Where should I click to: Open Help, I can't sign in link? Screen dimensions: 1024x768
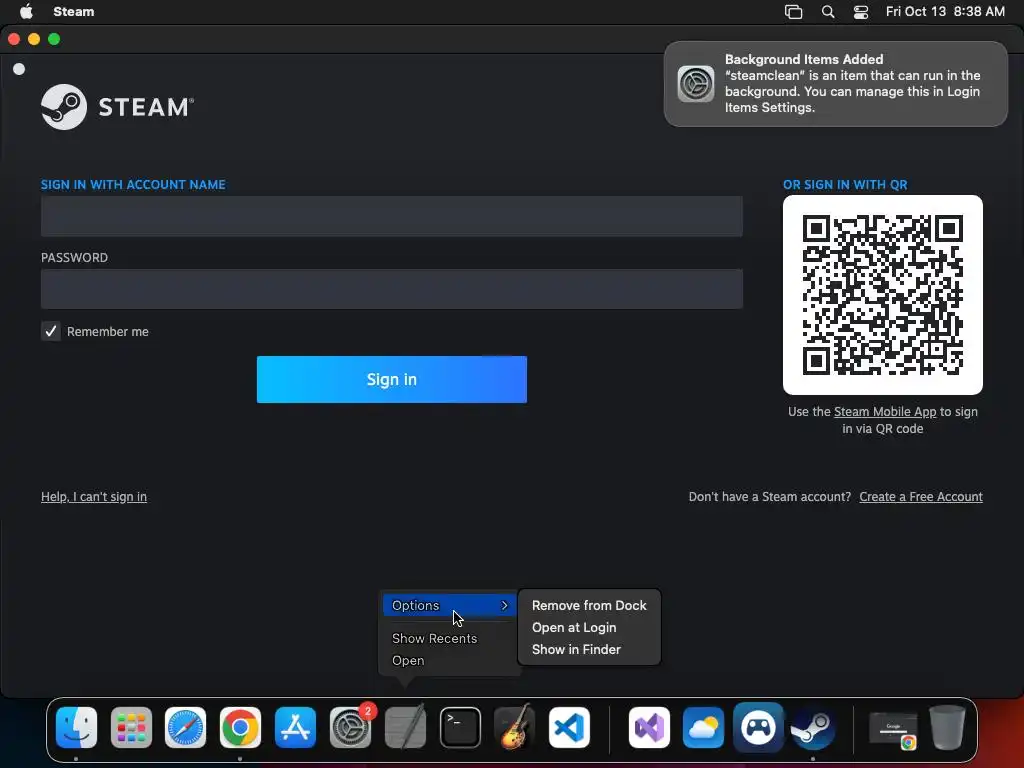[94, 496]
